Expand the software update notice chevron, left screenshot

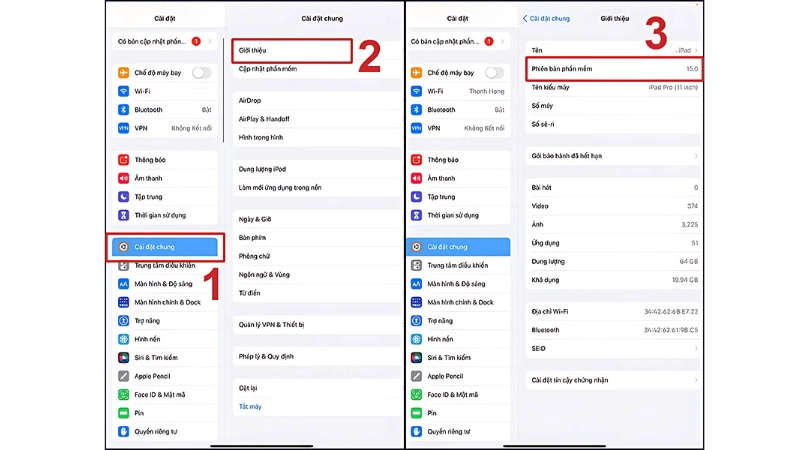pos(210,41)
